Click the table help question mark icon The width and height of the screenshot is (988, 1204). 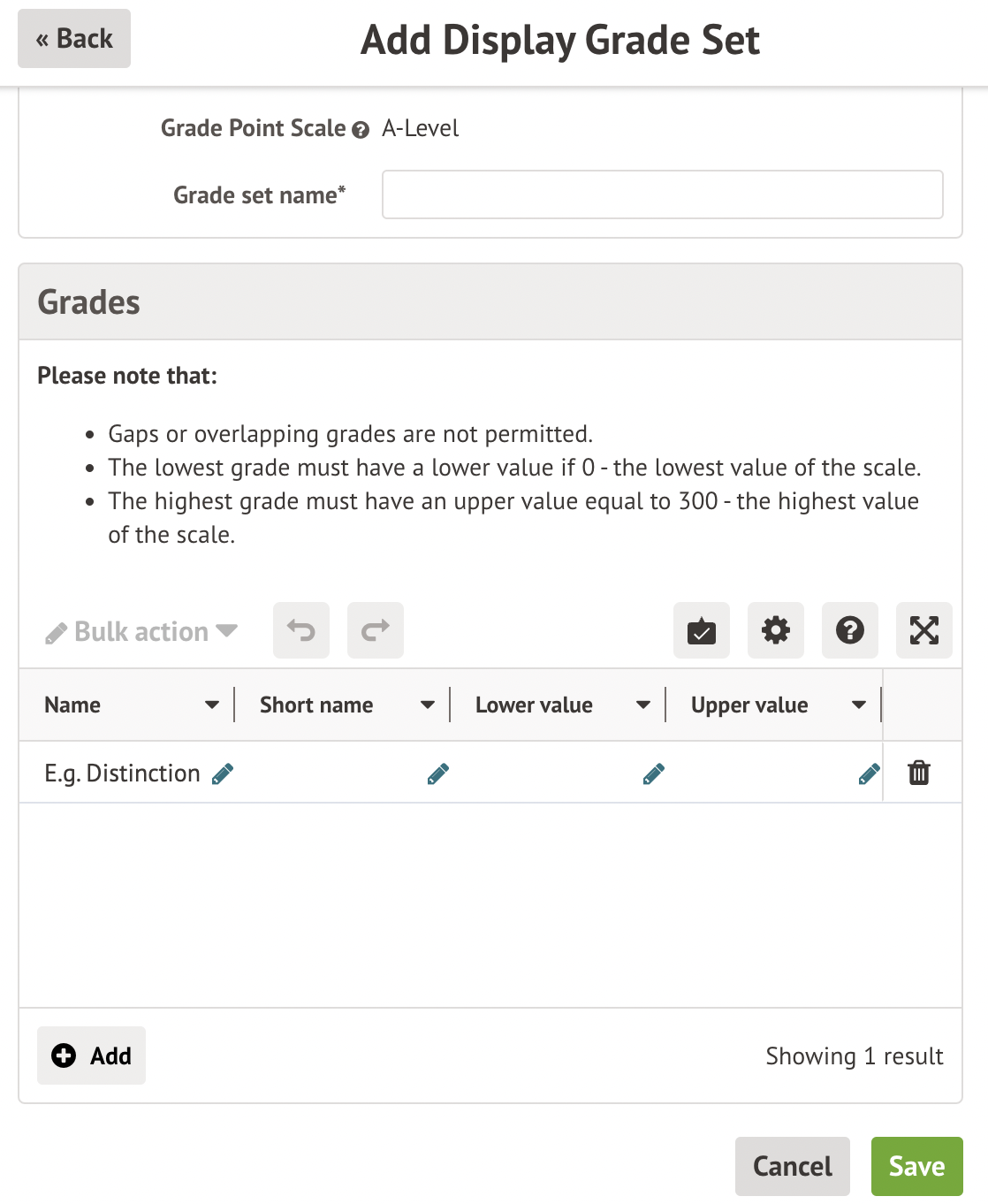(x=850, y=630)
